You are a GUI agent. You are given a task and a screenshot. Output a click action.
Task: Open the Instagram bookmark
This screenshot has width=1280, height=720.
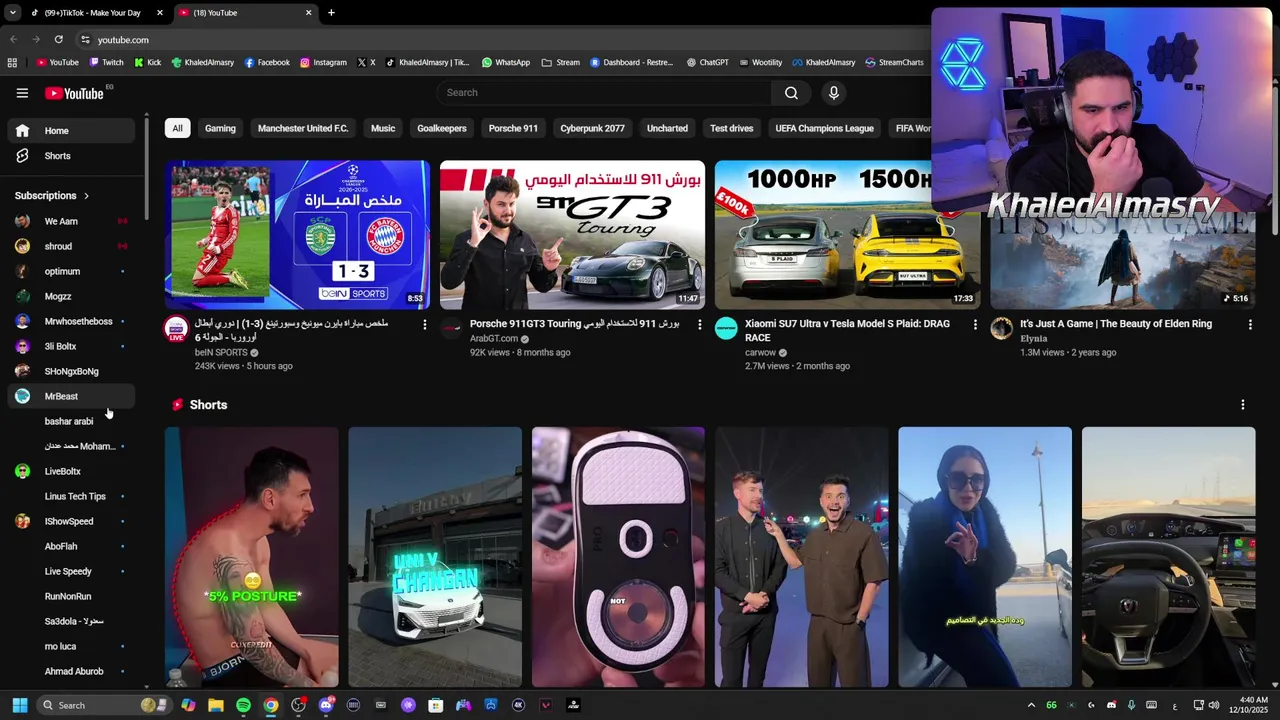coord(323,62)
